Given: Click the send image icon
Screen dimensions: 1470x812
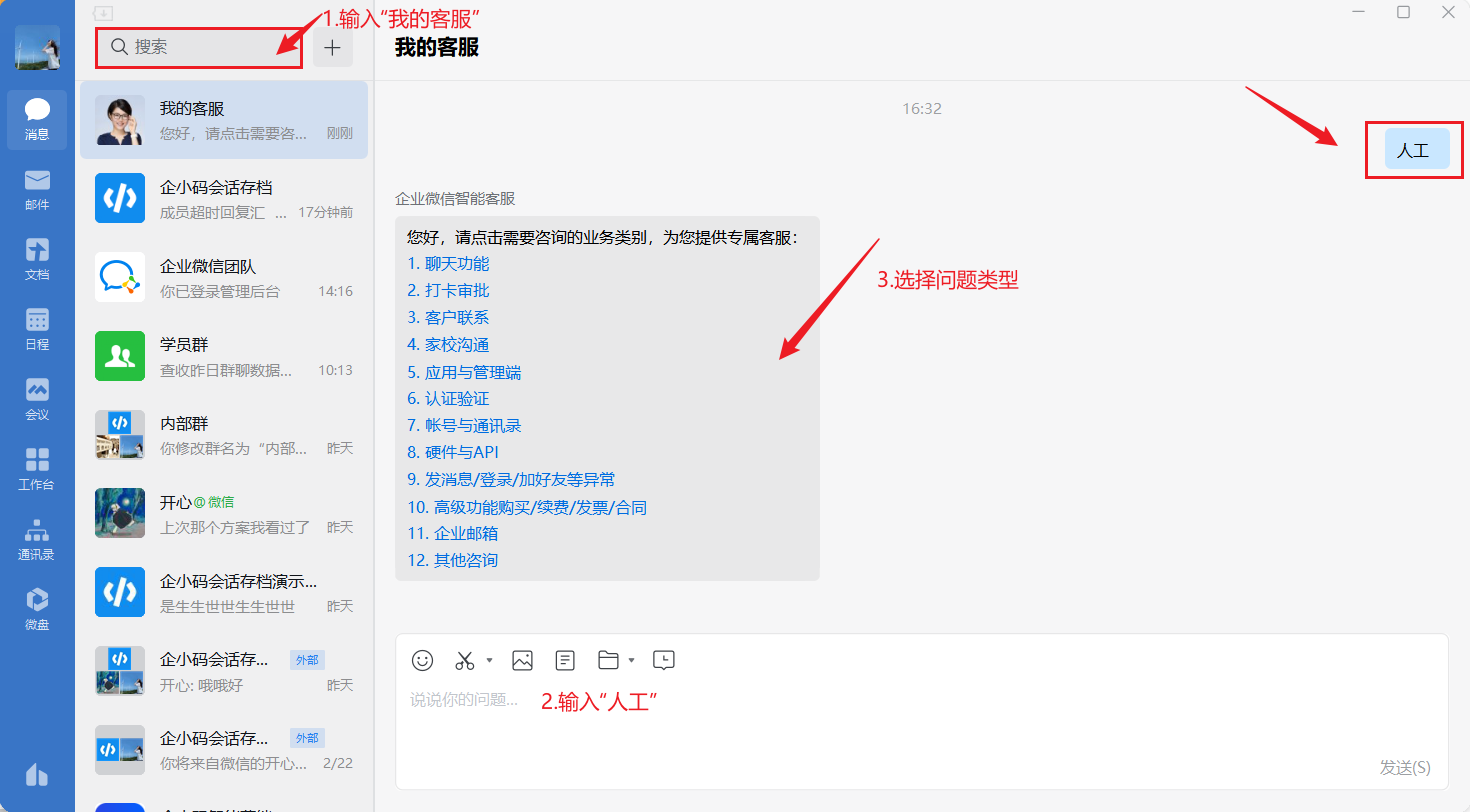Looking at the screenshot, I should (x=522, y=660).
